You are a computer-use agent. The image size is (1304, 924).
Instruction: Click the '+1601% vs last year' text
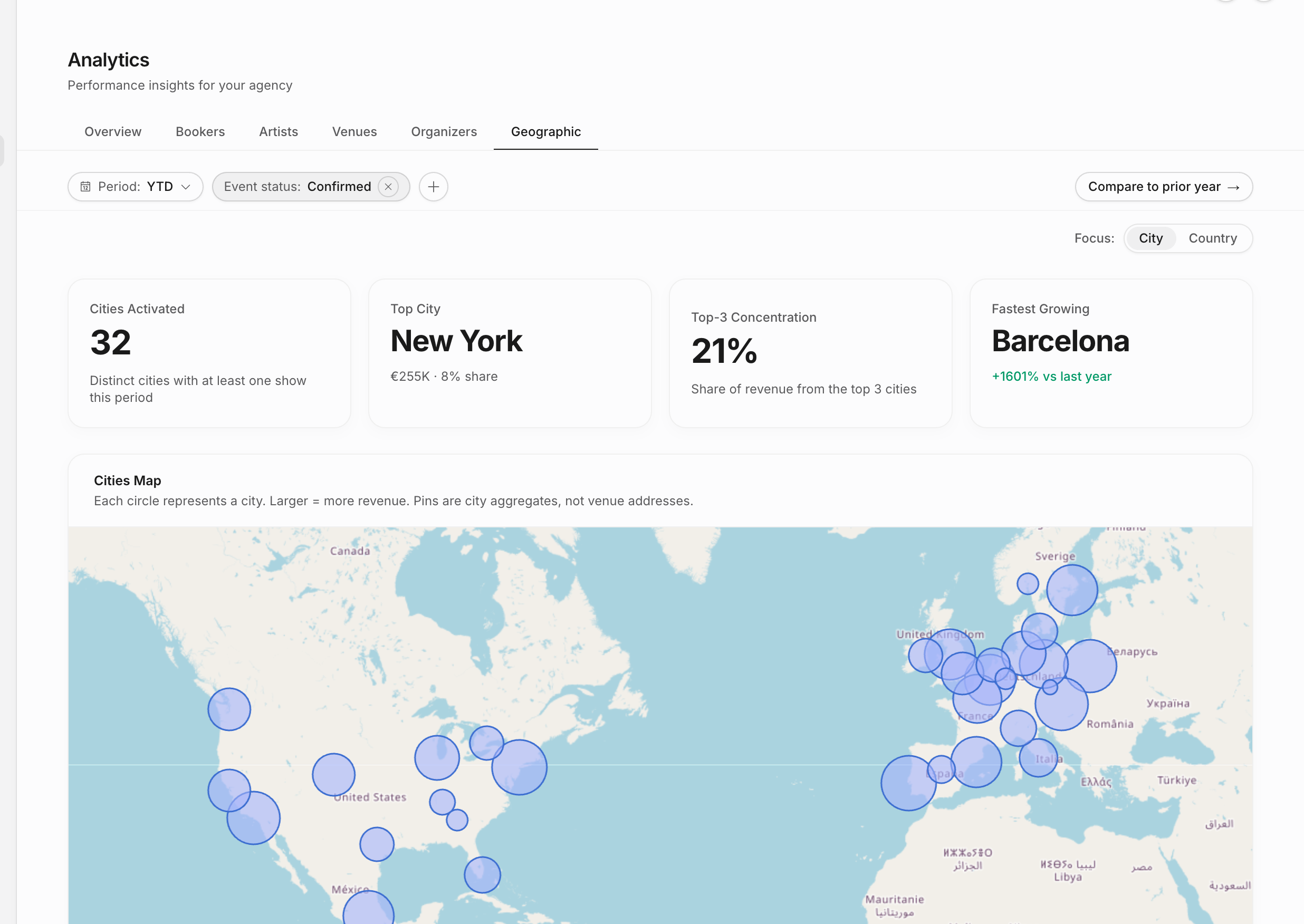point(1051,376)
